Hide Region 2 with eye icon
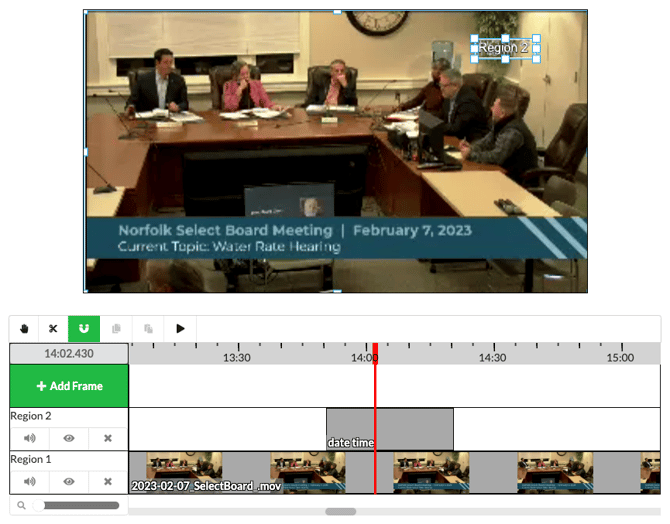This screenshot has width=670, height=524. click(69, 438)
